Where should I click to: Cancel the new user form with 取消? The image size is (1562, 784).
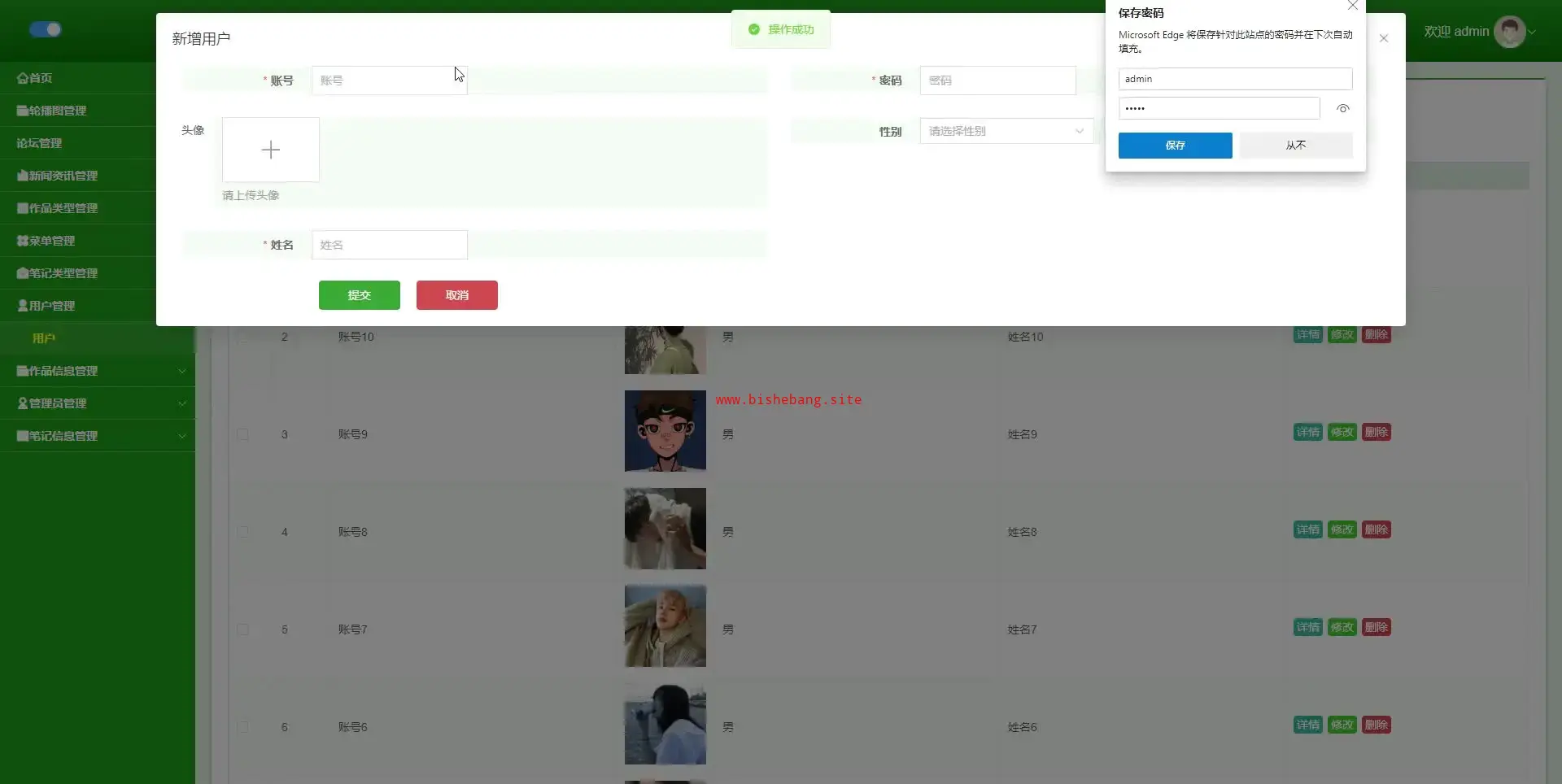[x=457, y=295]
